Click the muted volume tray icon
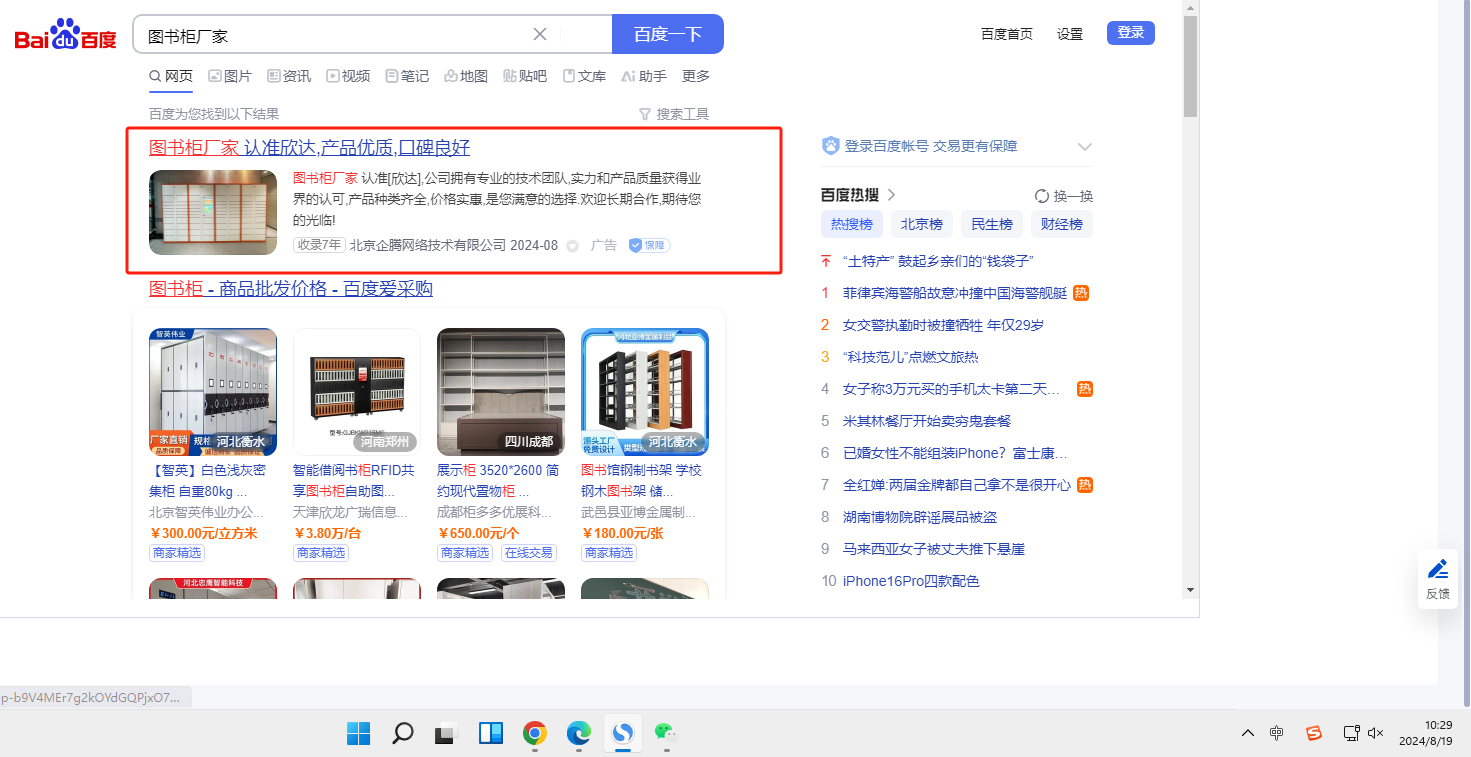This screenshot has width=1471, height=757. pos(1376,733)
